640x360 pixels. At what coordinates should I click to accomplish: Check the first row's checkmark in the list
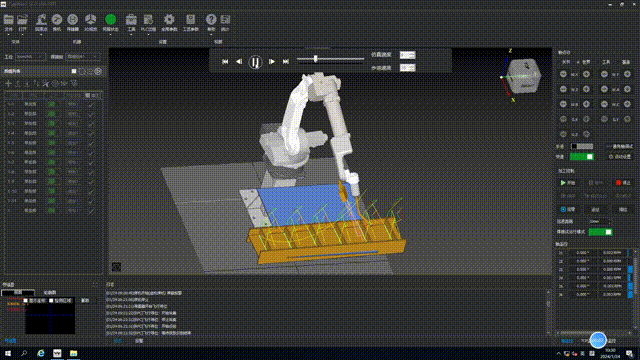[x=91, y=104]
